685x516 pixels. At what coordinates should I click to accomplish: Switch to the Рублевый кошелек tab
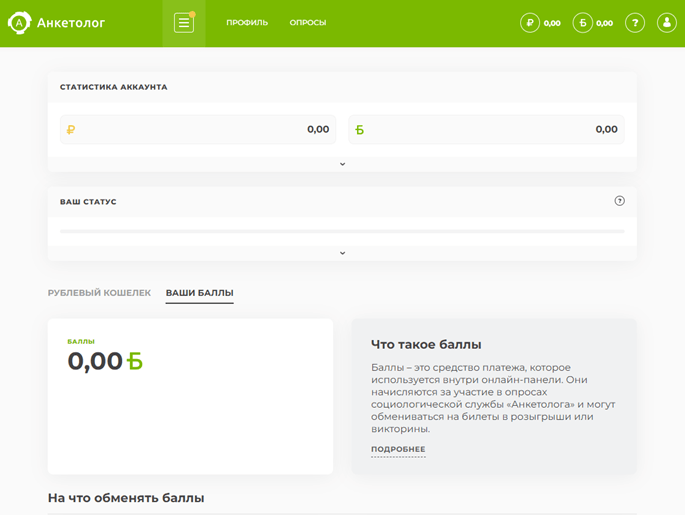click(x=99, y=293)
